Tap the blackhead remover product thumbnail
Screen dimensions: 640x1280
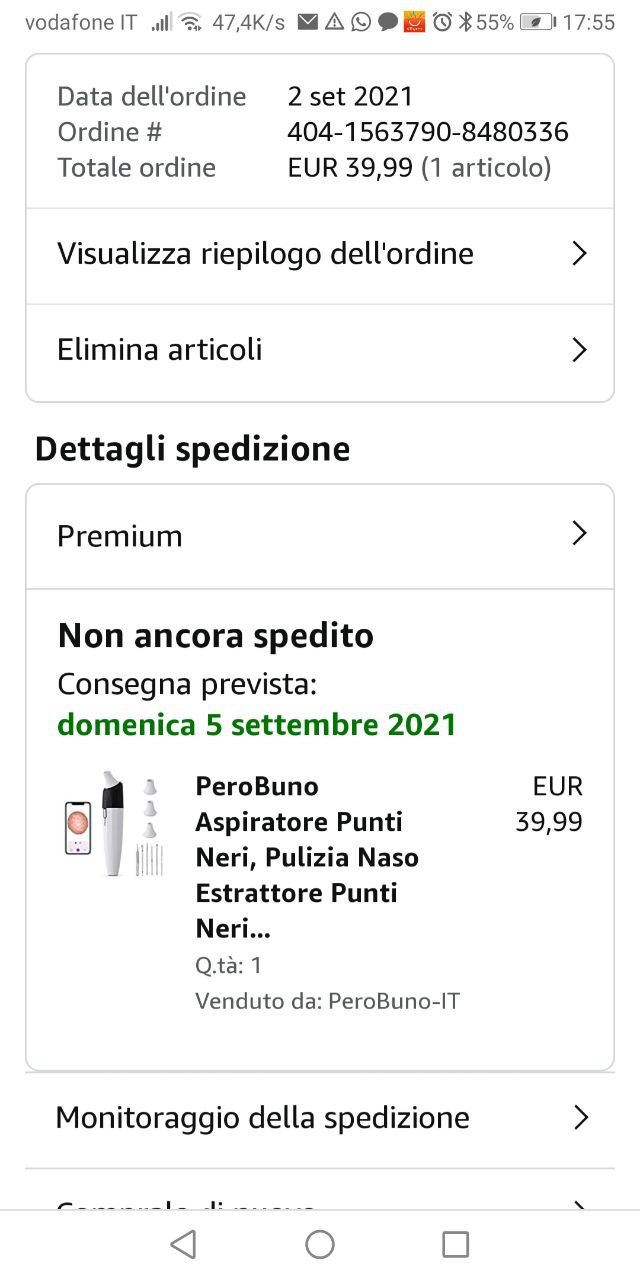point(114,825)
